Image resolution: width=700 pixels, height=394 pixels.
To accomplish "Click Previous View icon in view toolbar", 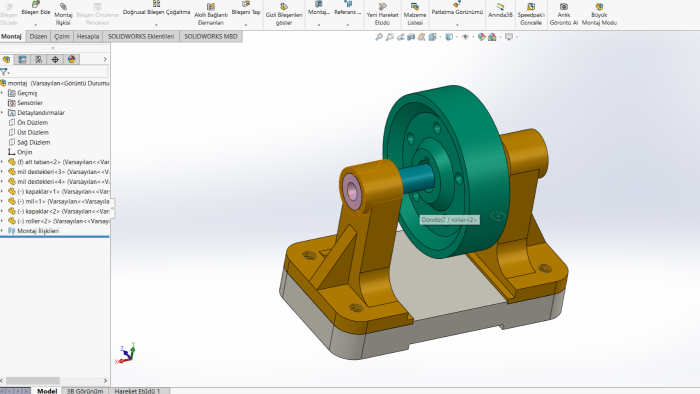I will click(x=400, y=37).
